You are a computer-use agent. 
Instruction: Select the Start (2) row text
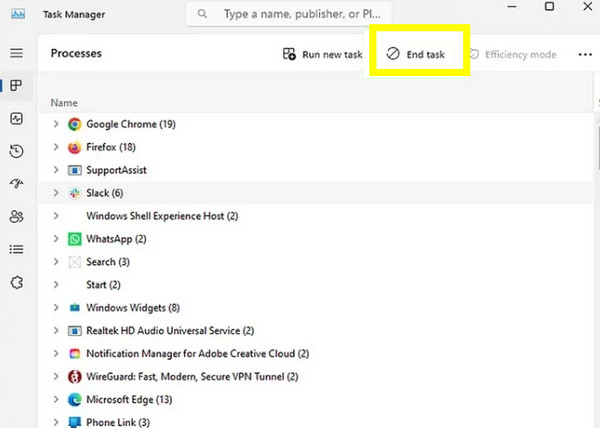point(103,285)
